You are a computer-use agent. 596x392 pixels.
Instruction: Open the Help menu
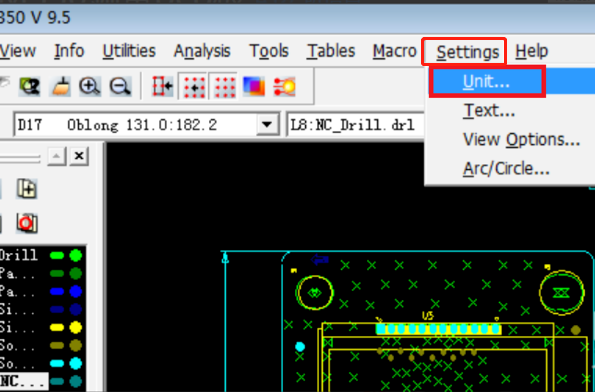pyautogui.click(x=531, y=51)
